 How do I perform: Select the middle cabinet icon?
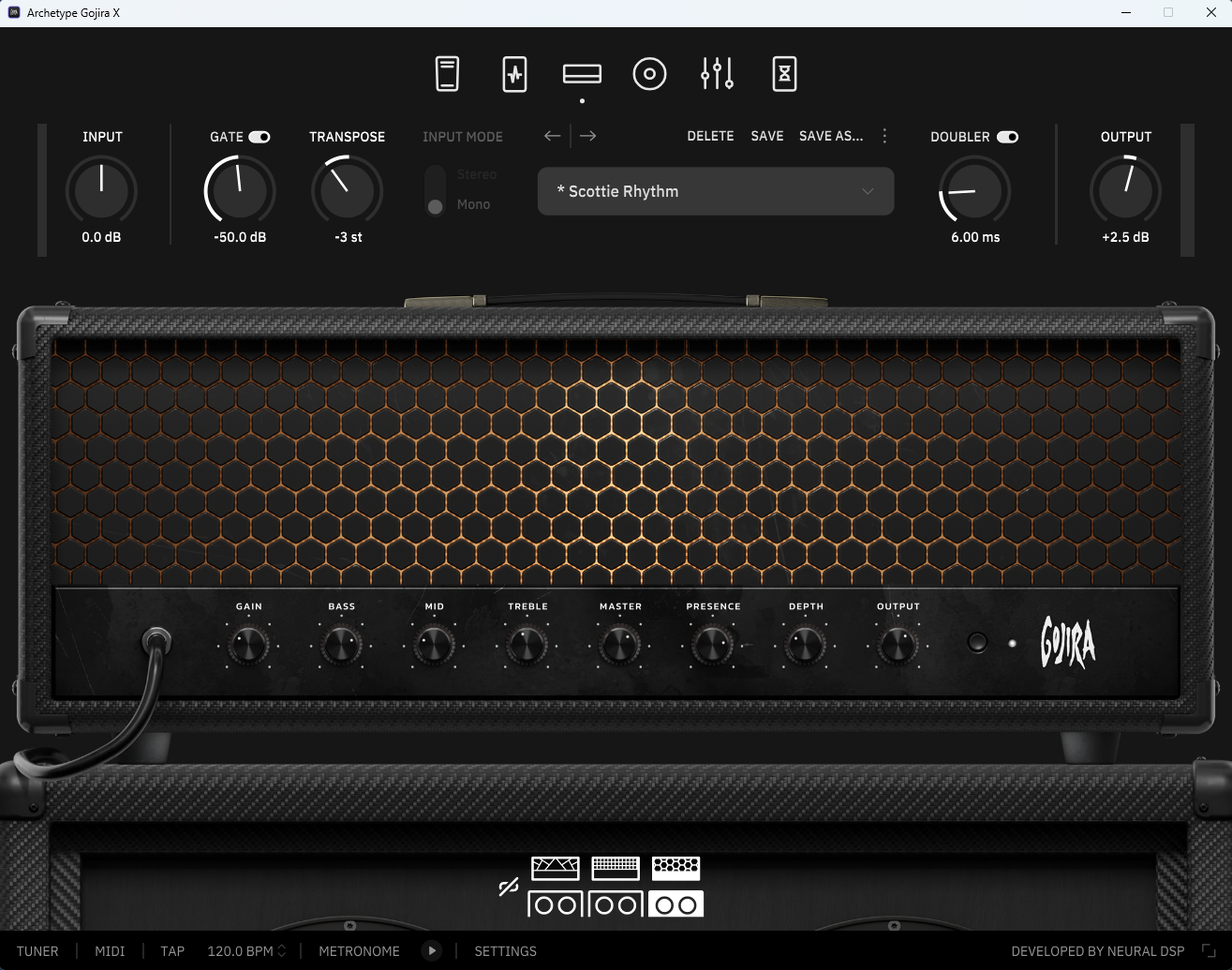click(616, 904)
